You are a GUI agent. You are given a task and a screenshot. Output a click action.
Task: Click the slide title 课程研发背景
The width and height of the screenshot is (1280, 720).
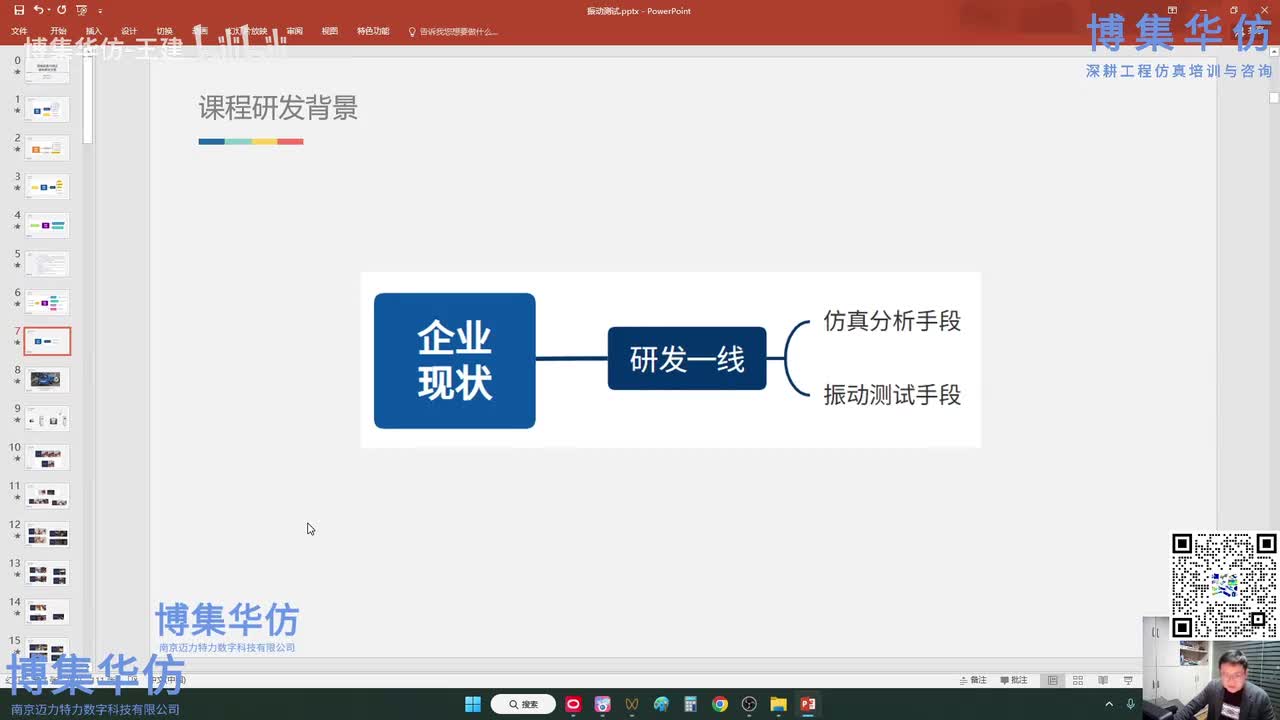tap(278, 108)
